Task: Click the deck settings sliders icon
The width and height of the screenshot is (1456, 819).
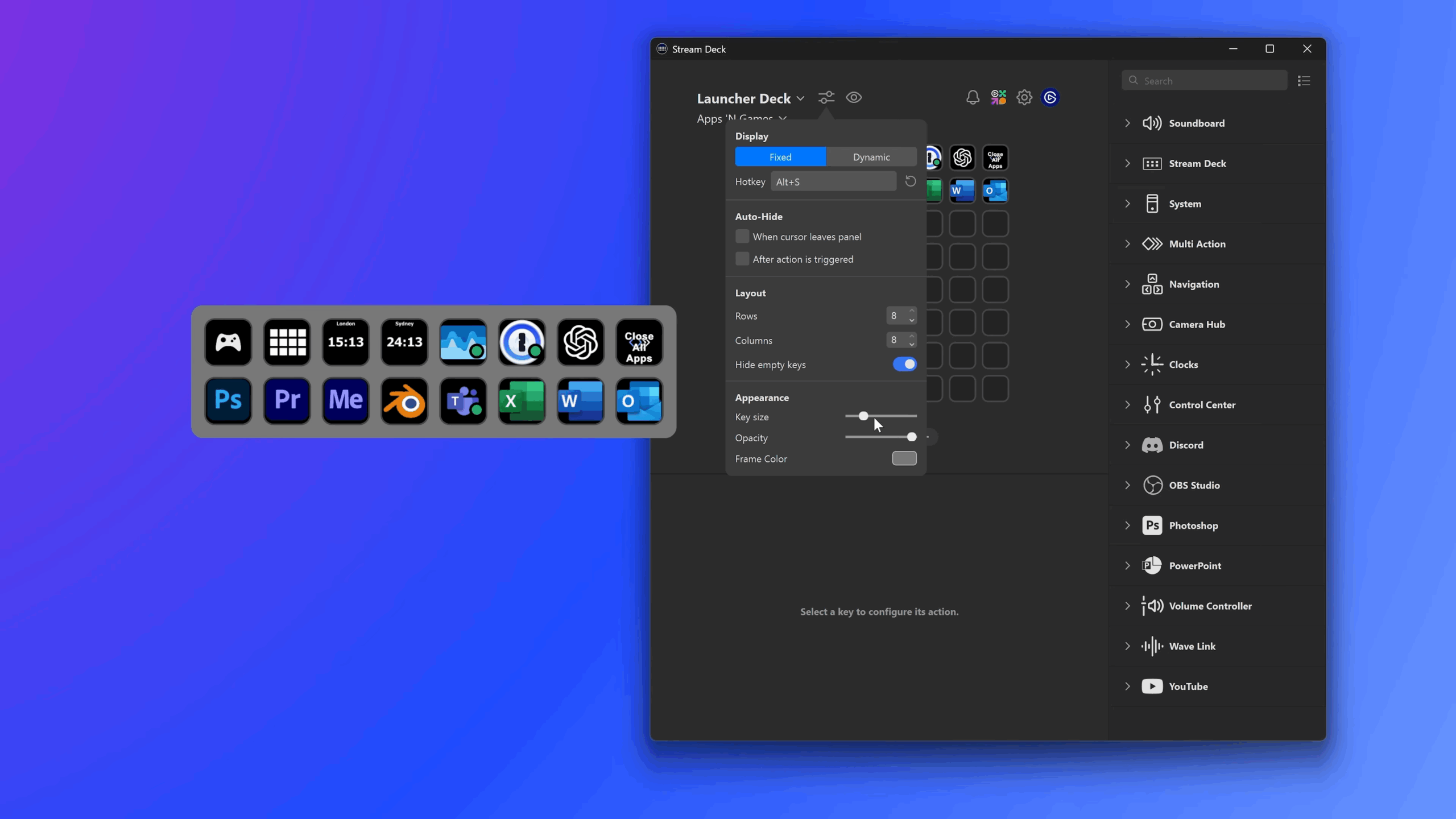Action: pos(826,97)
